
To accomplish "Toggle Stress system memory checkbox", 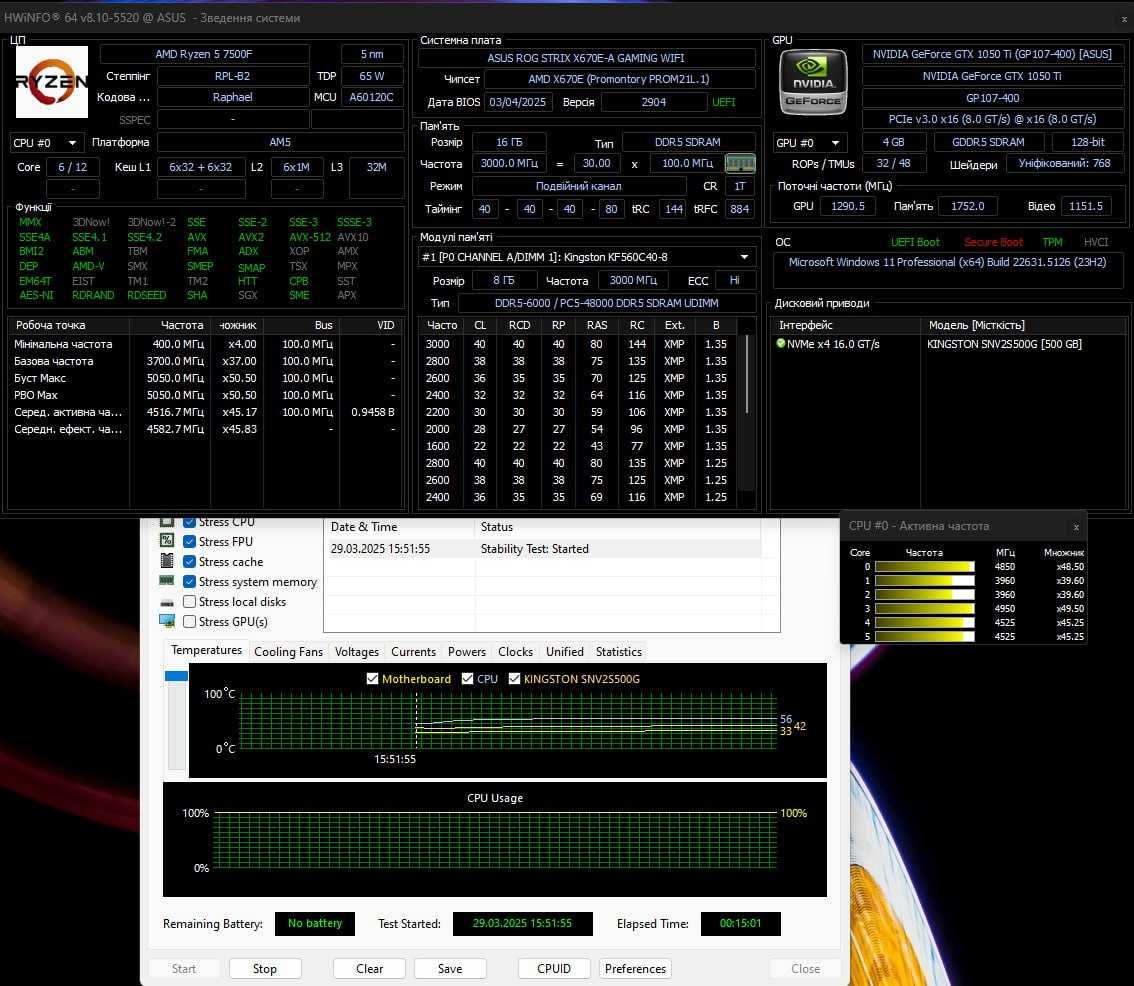I will pyautogui.click(x=189, y=581).
